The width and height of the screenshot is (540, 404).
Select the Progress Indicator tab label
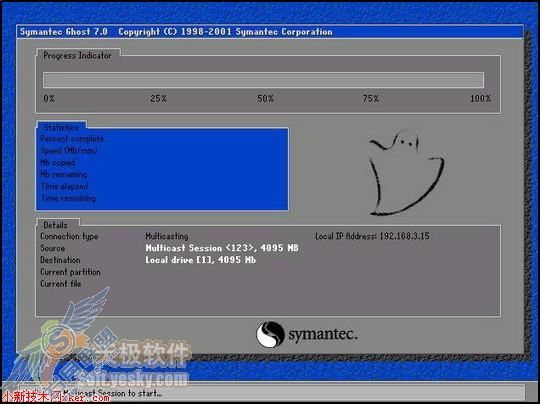click(77, 56)
